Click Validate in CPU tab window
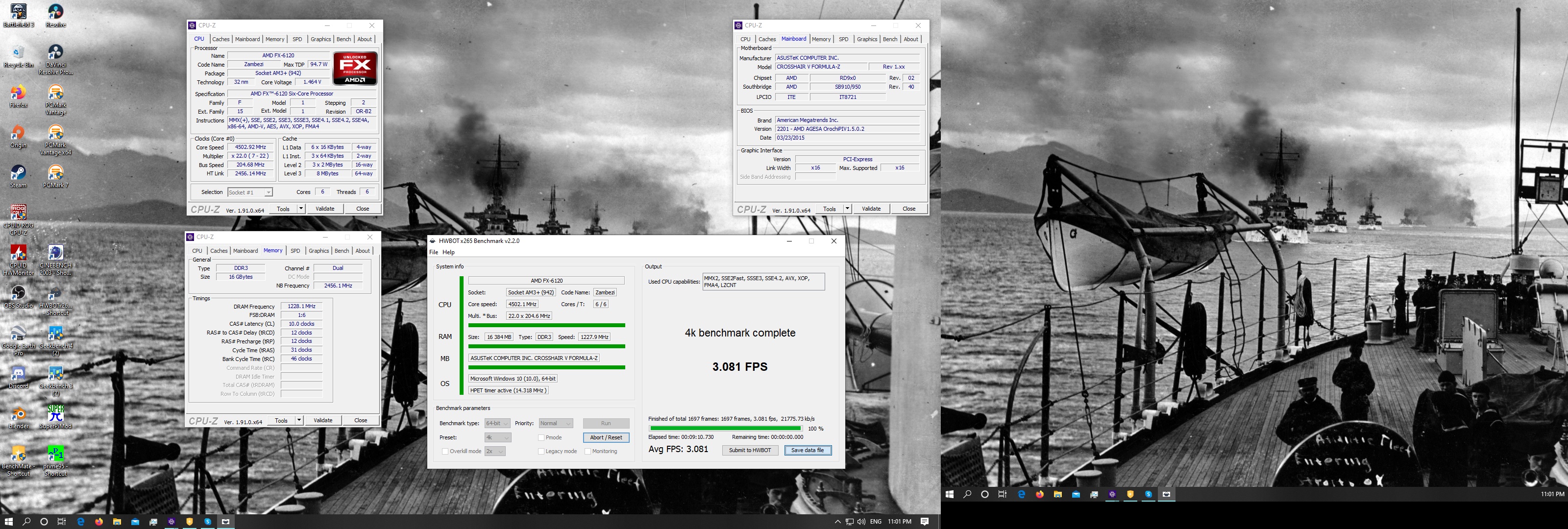The width and height of the screenshot is (1568, 529). click(x=325, y=209)
